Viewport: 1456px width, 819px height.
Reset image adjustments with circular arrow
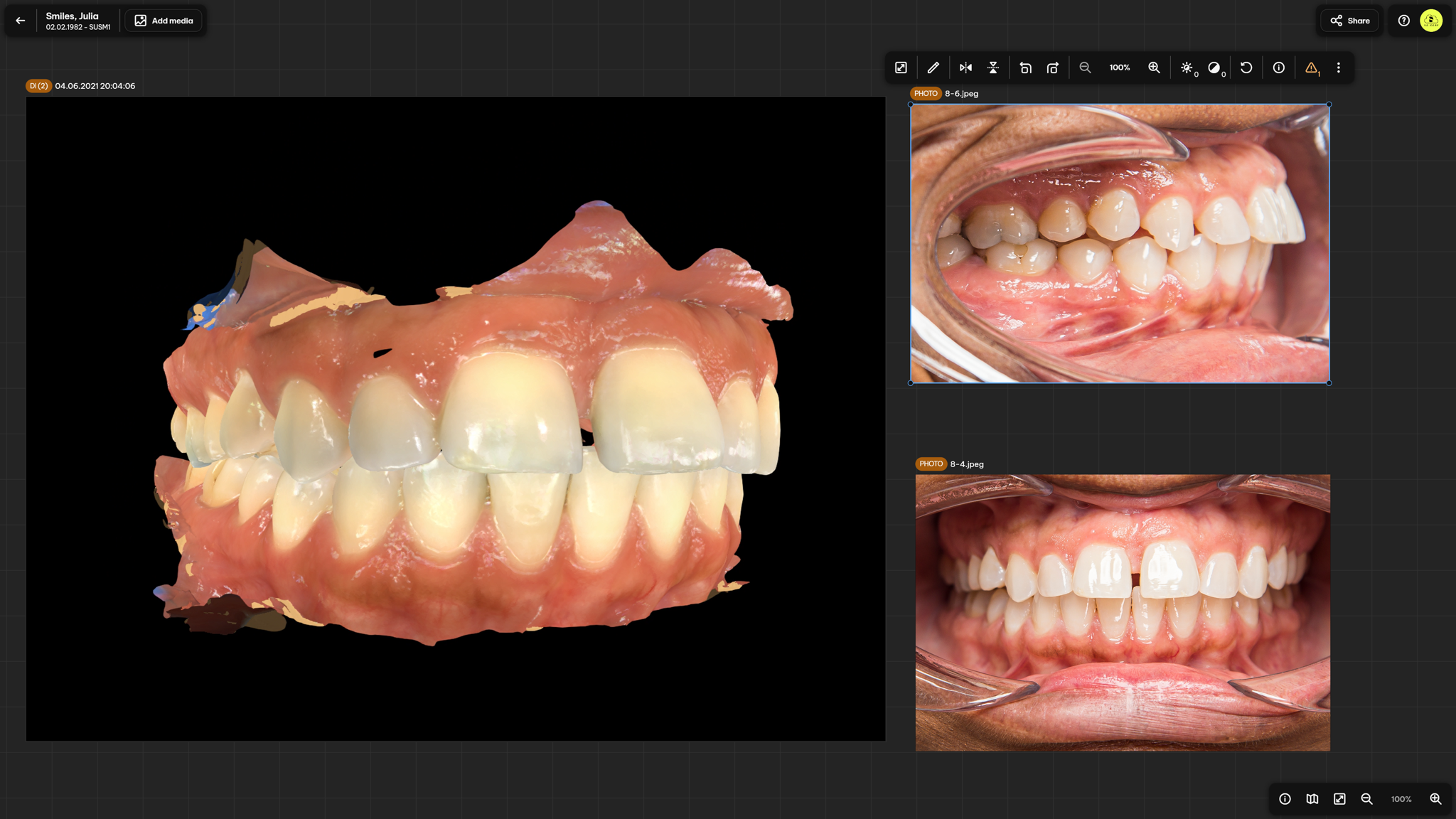1246,68
